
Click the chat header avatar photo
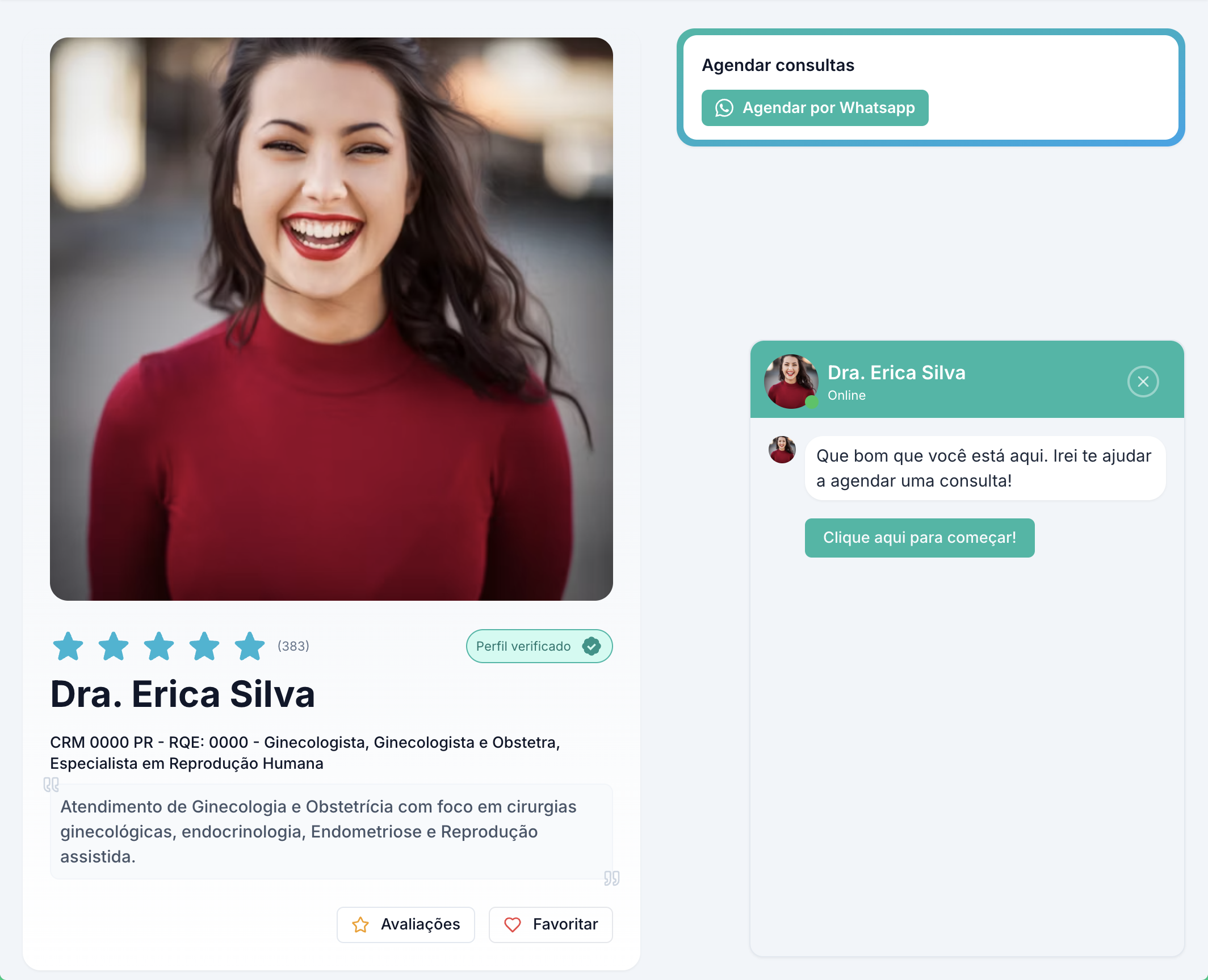pos(790,380)
